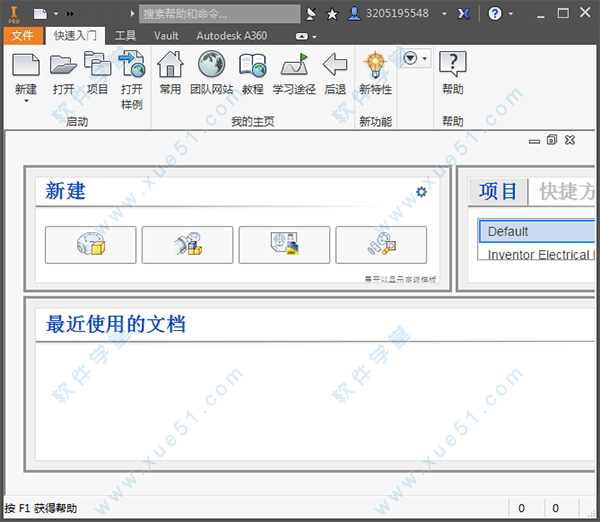
Task: Select the Default project entry
Action: click(537, 232)
